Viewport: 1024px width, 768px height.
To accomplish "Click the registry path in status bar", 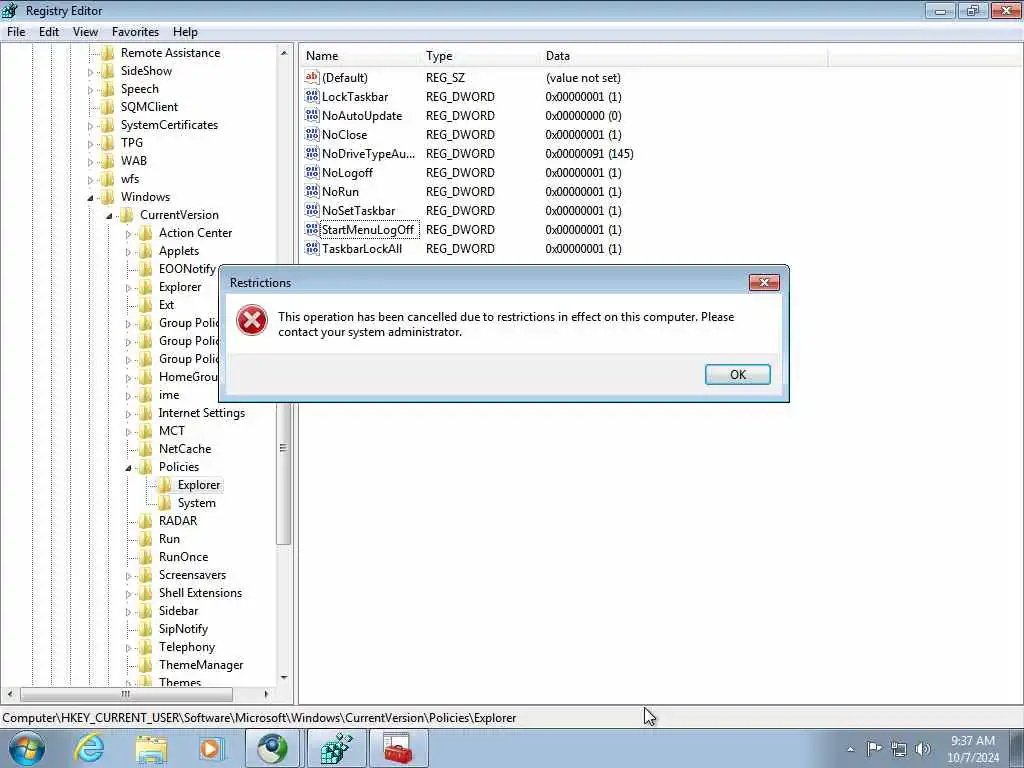I will (x=259, y=718).
